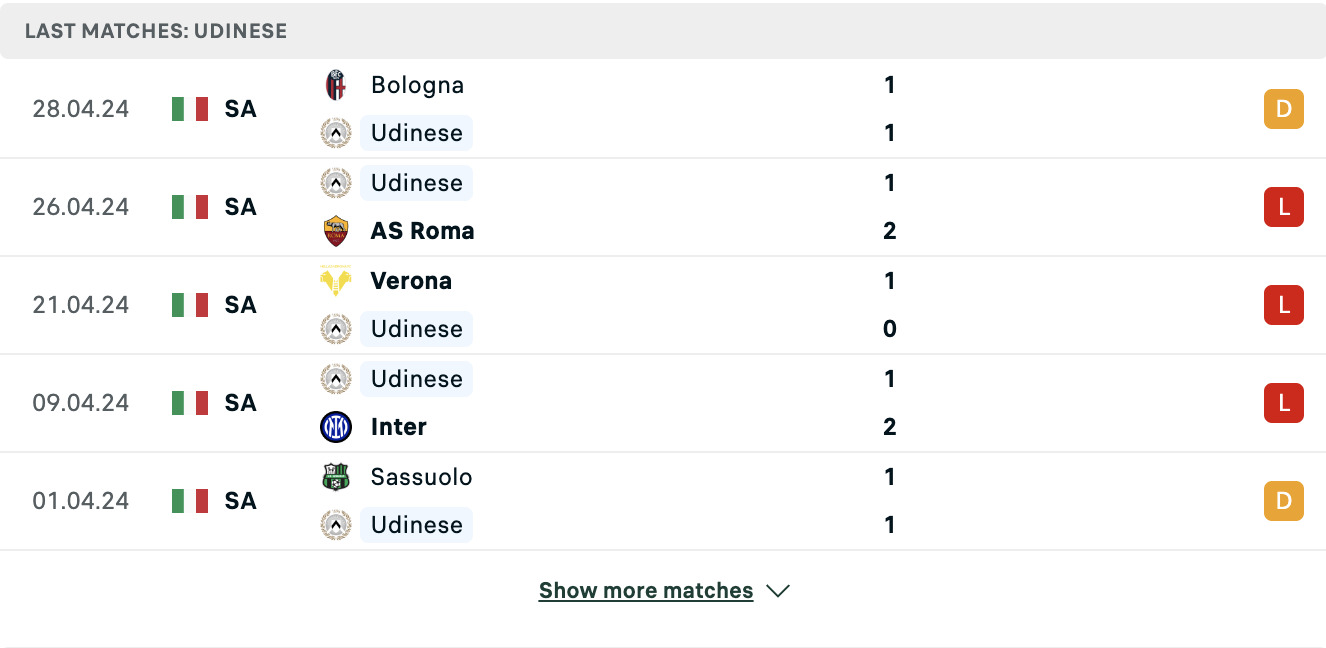
Task: Open the Sassuolo team name link
Action: pos(421,477)
